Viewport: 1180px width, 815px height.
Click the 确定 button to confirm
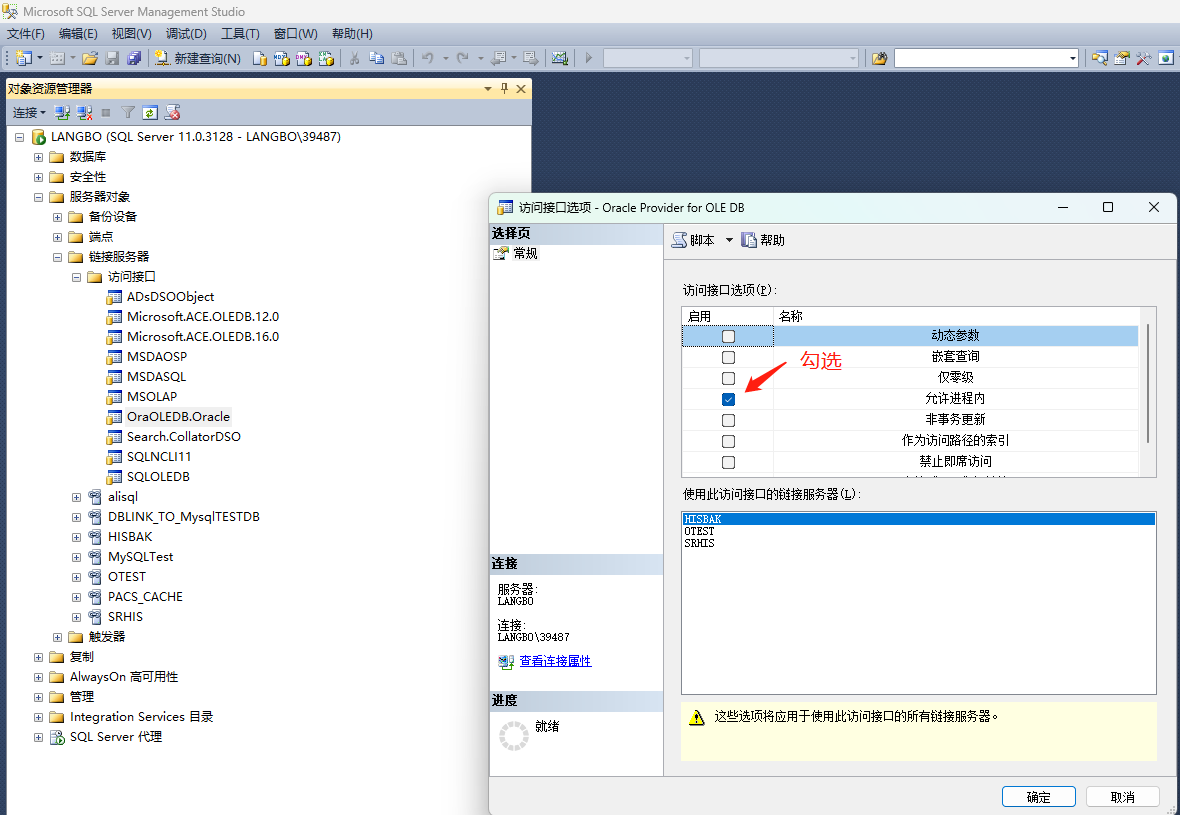(x=1038, y=796)
